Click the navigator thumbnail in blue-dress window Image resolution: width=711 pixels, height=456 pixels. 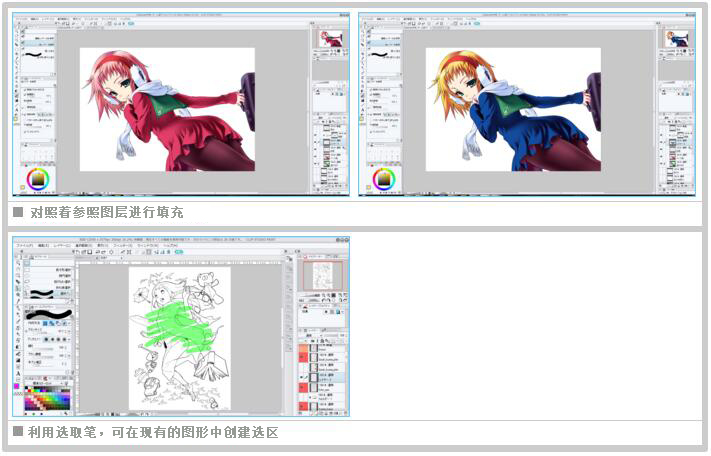(x=677, y=39)
